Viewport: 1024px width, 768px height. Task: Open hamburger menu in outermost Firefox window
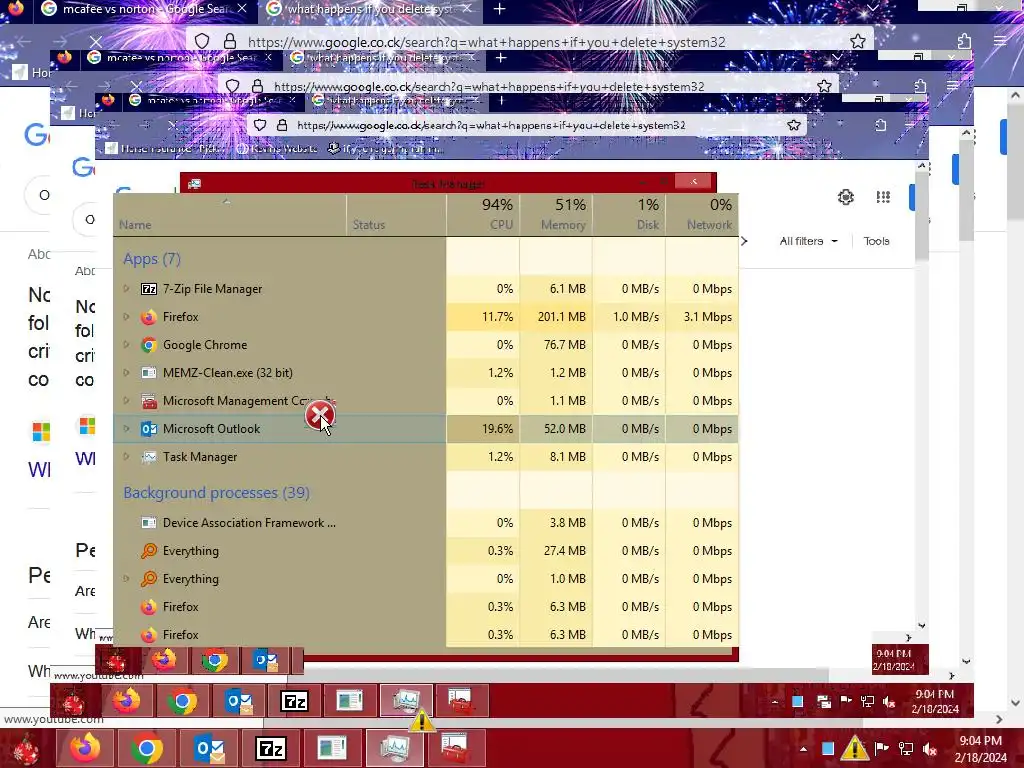point(1000,41)
